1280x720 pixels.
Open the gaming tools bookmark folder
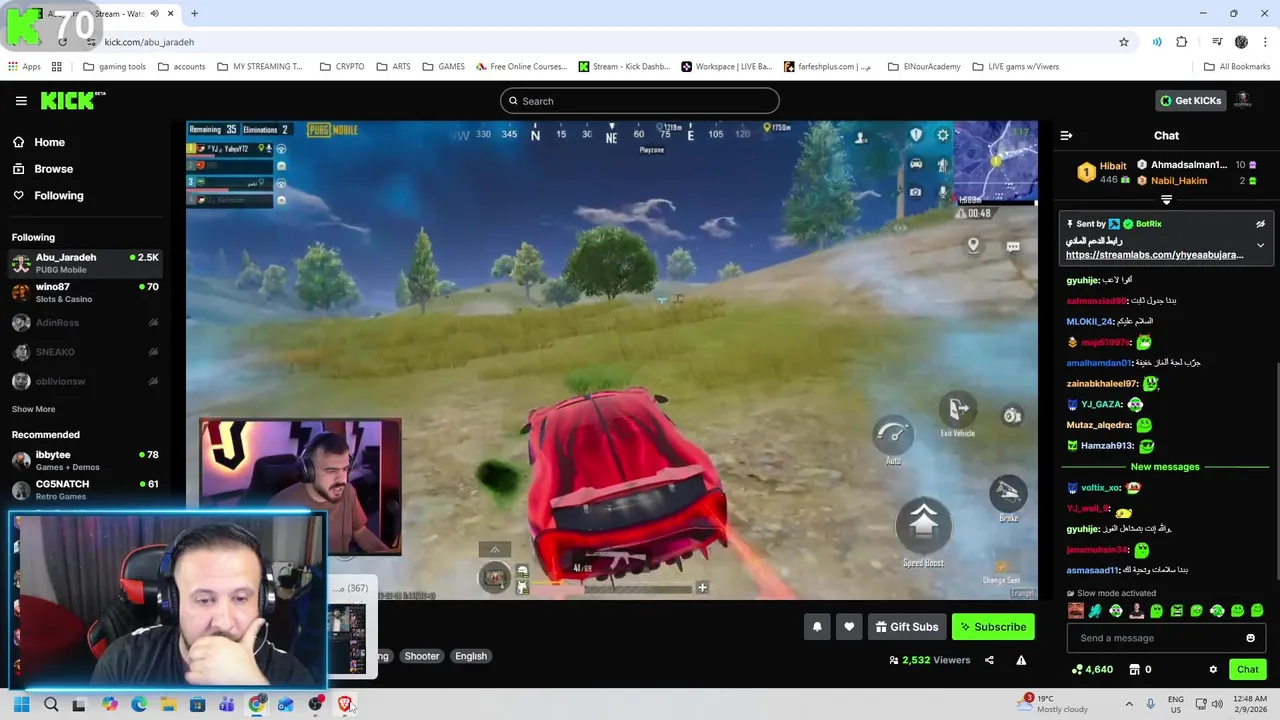(114, 67)
